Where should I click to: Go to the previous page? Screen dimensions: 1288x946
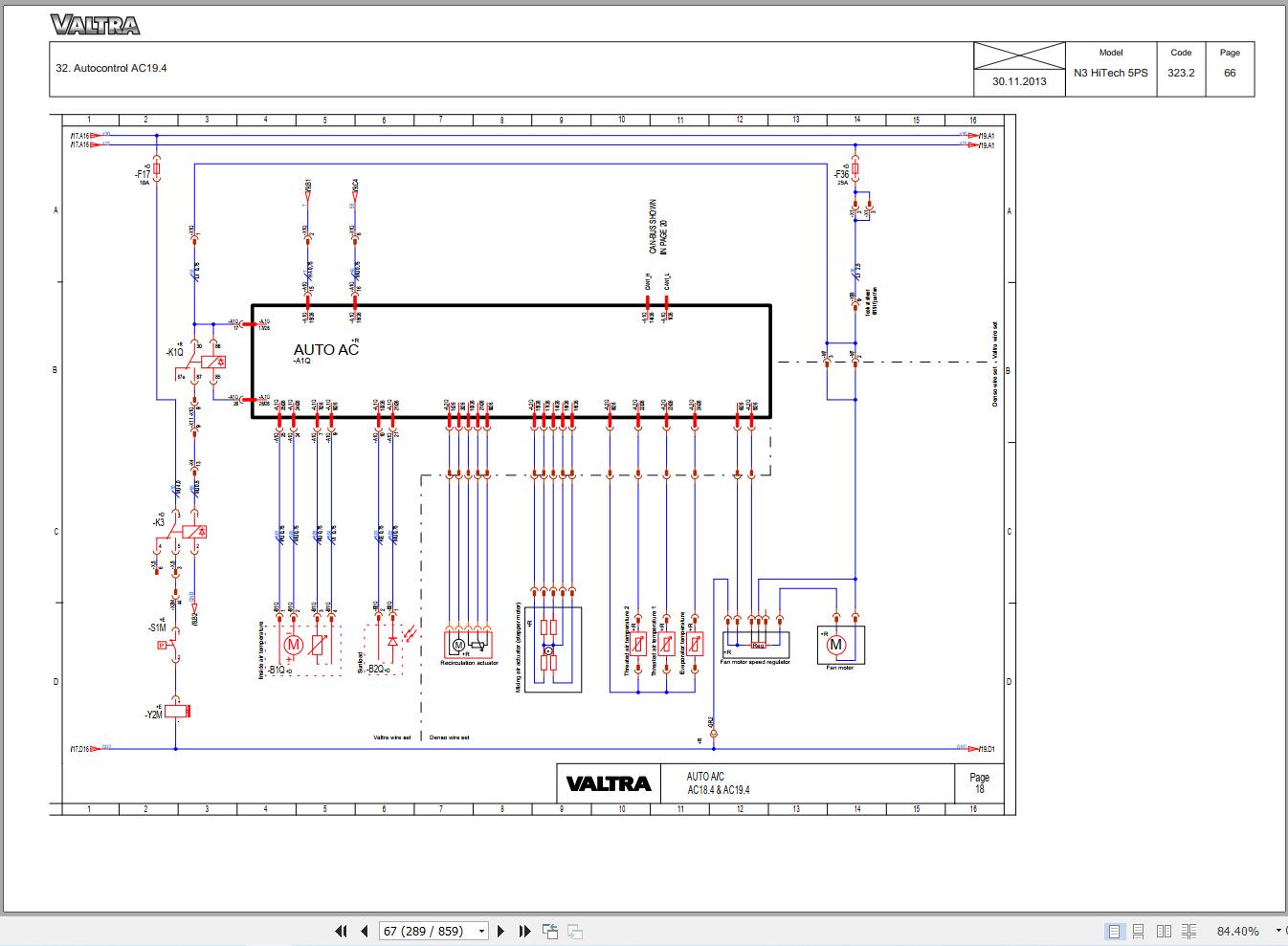coord(364,931)
